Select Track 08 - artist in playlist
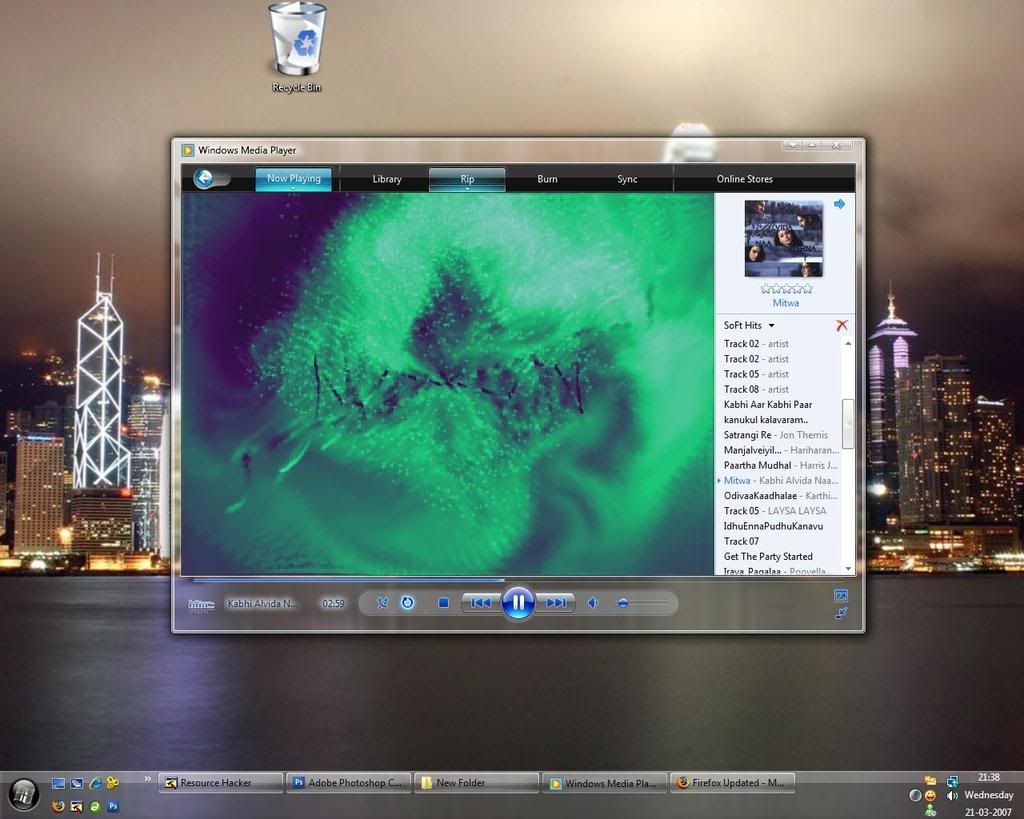Viewport: 1024px width, 819px height. [756, 389]
